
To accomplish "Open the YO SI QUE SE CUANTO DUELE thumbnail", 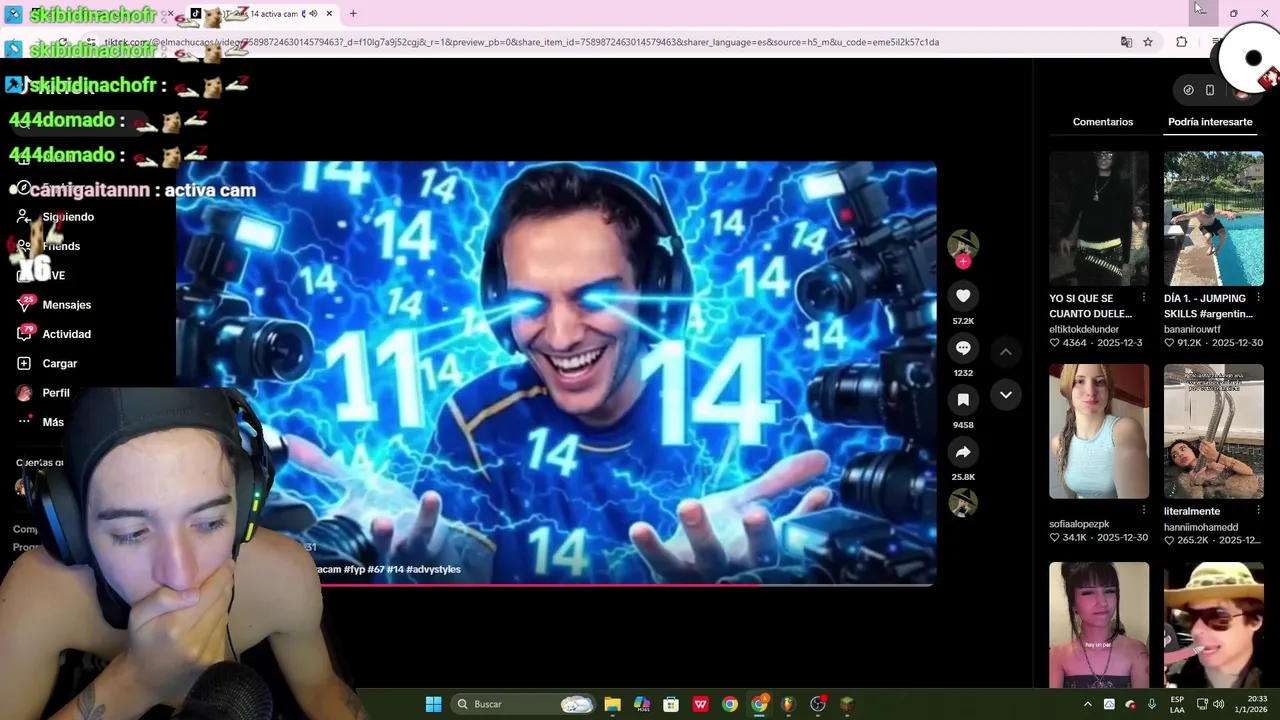I will tap(1099, 218).
